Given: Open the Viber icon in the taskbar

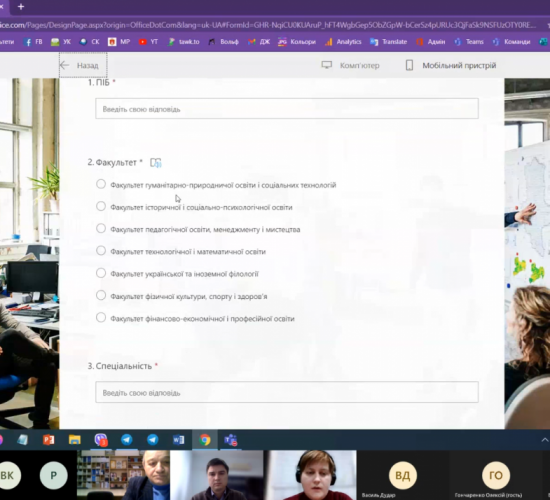Looking at the screenshot, I should (101, 439).
